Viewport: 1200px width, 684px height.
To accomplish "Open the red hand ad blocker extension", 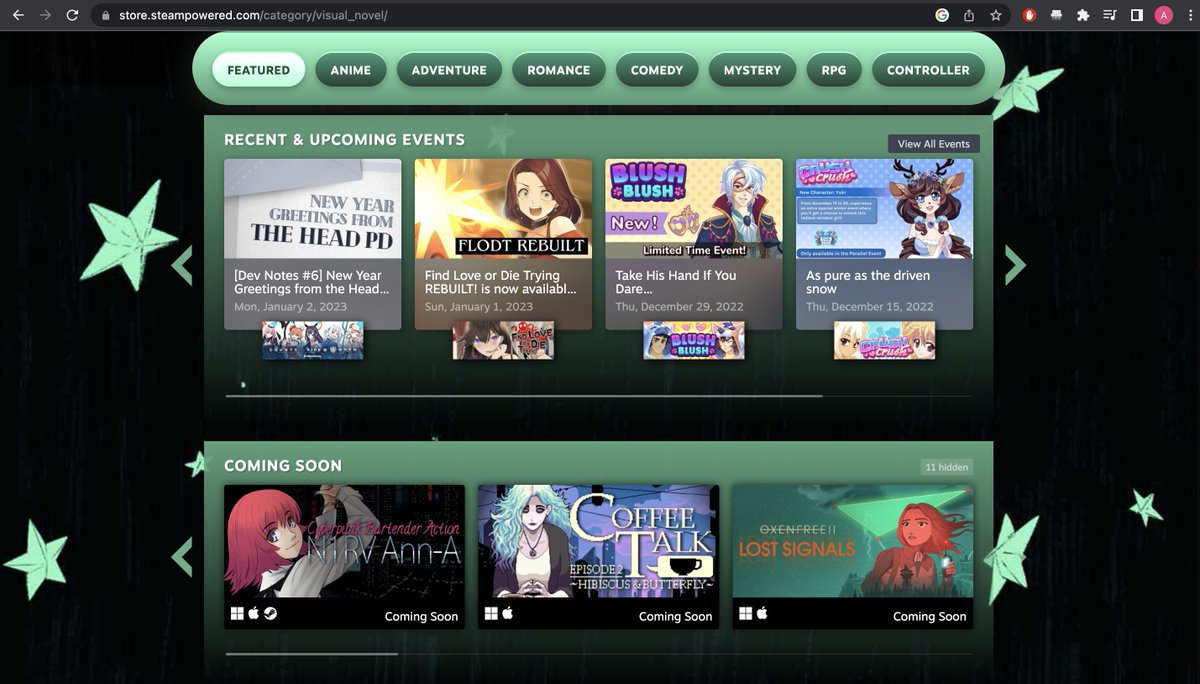I will click(1030, 15).
